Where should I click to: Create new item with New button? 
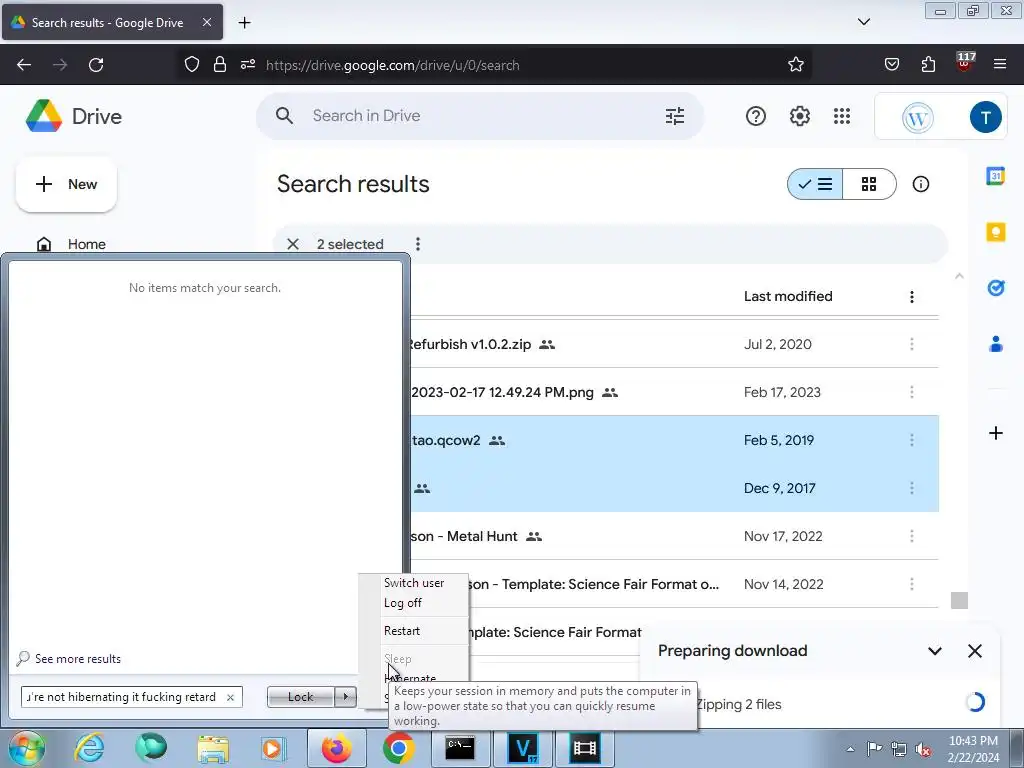click(66, 184)
